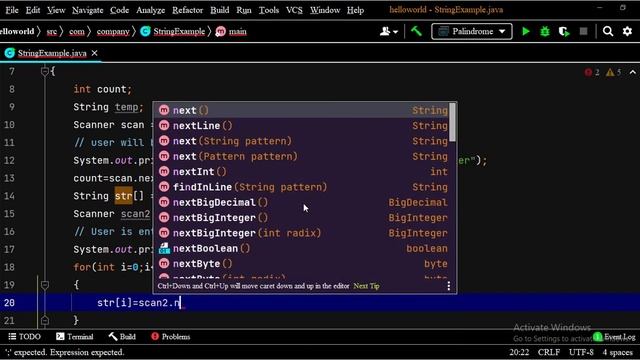The height and width of the screenshot is (360, 640).
Task: Open IDE settings gear icon
Action: (627, 31)
